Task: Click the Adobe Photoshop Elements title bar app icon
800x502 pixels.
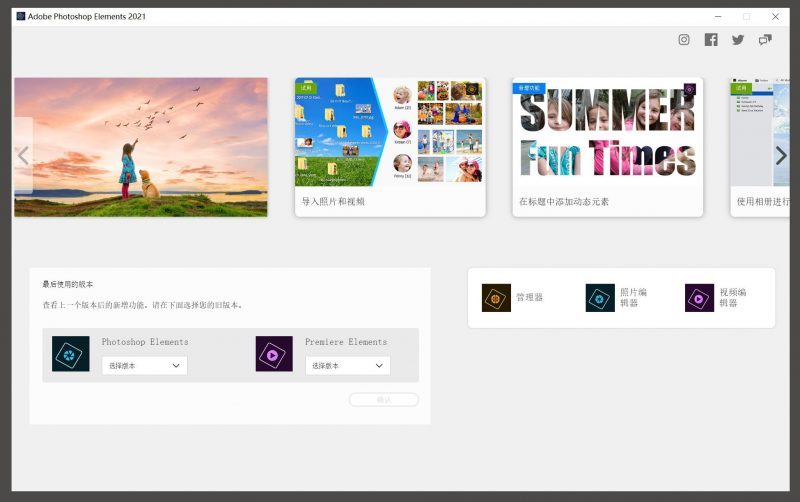Action: (x=21, y=16)
